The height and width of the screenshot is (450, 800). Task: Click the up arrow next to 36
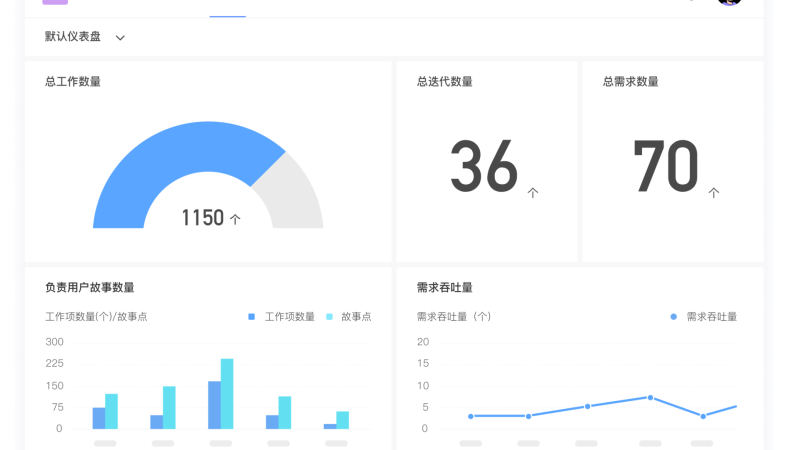533,193
